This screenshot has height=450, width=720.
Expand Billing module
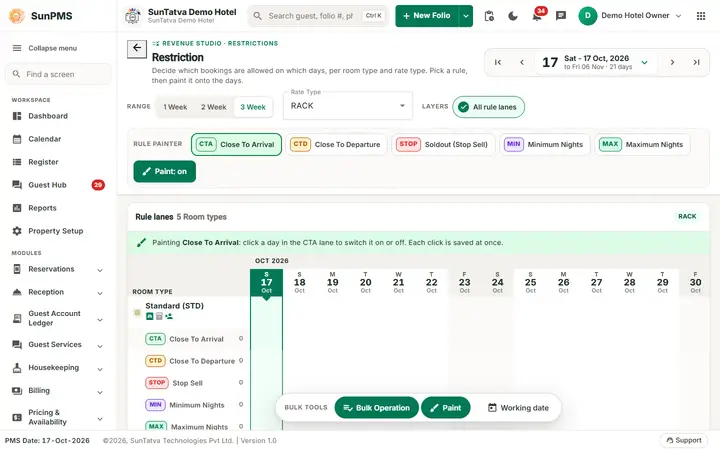(57, 391)
